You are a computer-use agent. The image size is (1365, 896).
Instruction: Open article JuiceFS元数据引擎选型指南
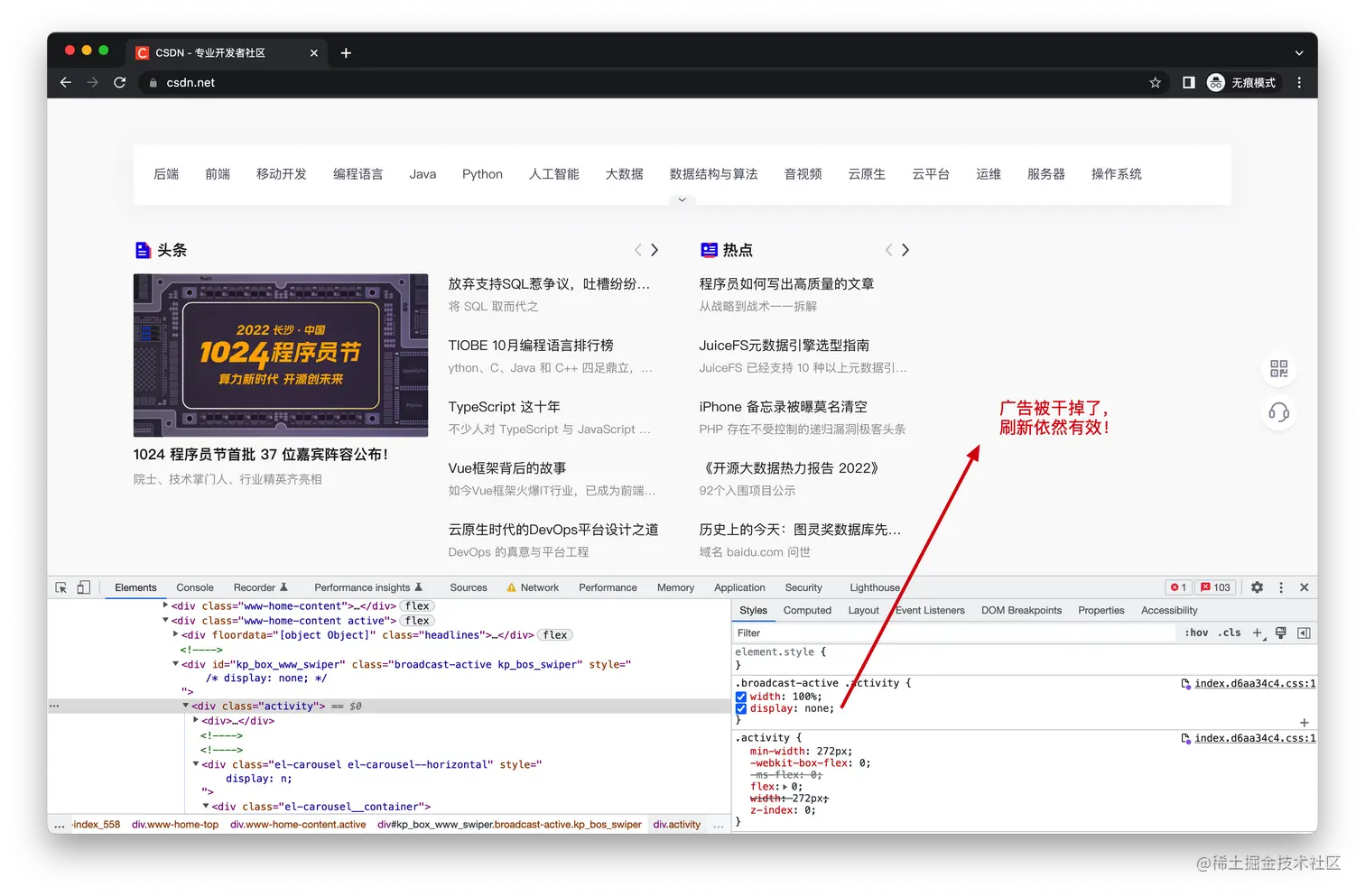tap(785, 346)
